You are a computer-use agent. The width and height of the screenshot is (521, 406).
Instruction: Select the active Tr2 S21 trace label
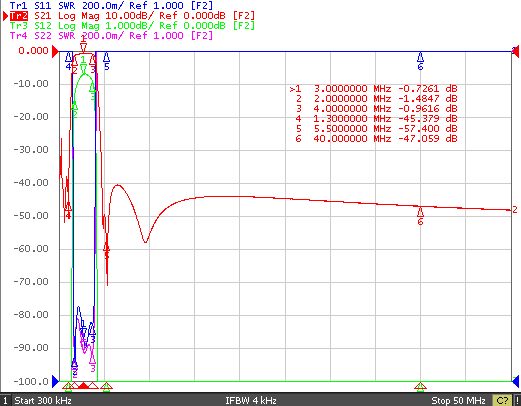(132, 16)
